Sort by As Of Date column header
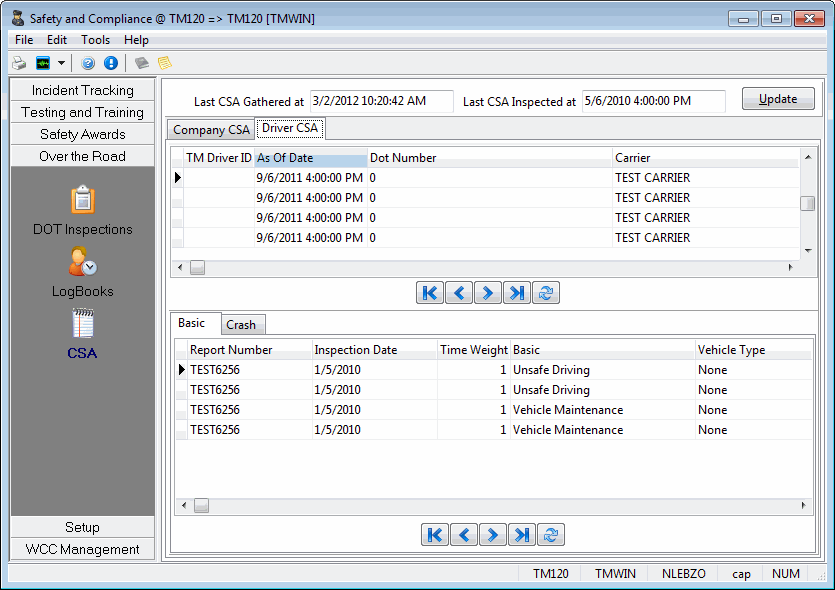This screenshot has width=835, height=590. tap(311, 158)
